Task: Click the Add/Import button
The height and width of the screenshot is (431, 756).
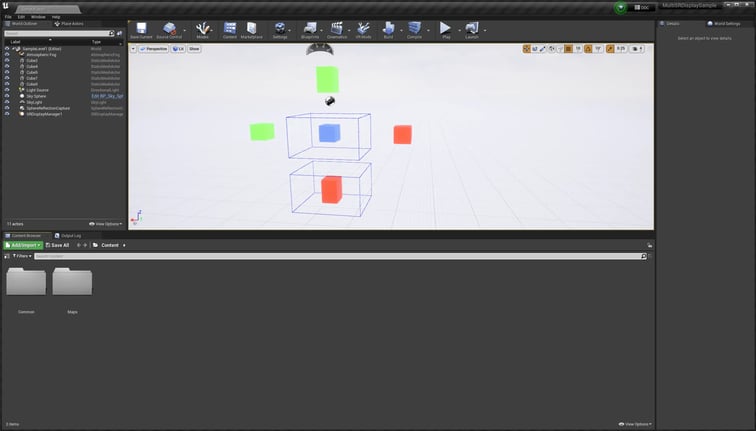Action: click(x=23, y=245)
